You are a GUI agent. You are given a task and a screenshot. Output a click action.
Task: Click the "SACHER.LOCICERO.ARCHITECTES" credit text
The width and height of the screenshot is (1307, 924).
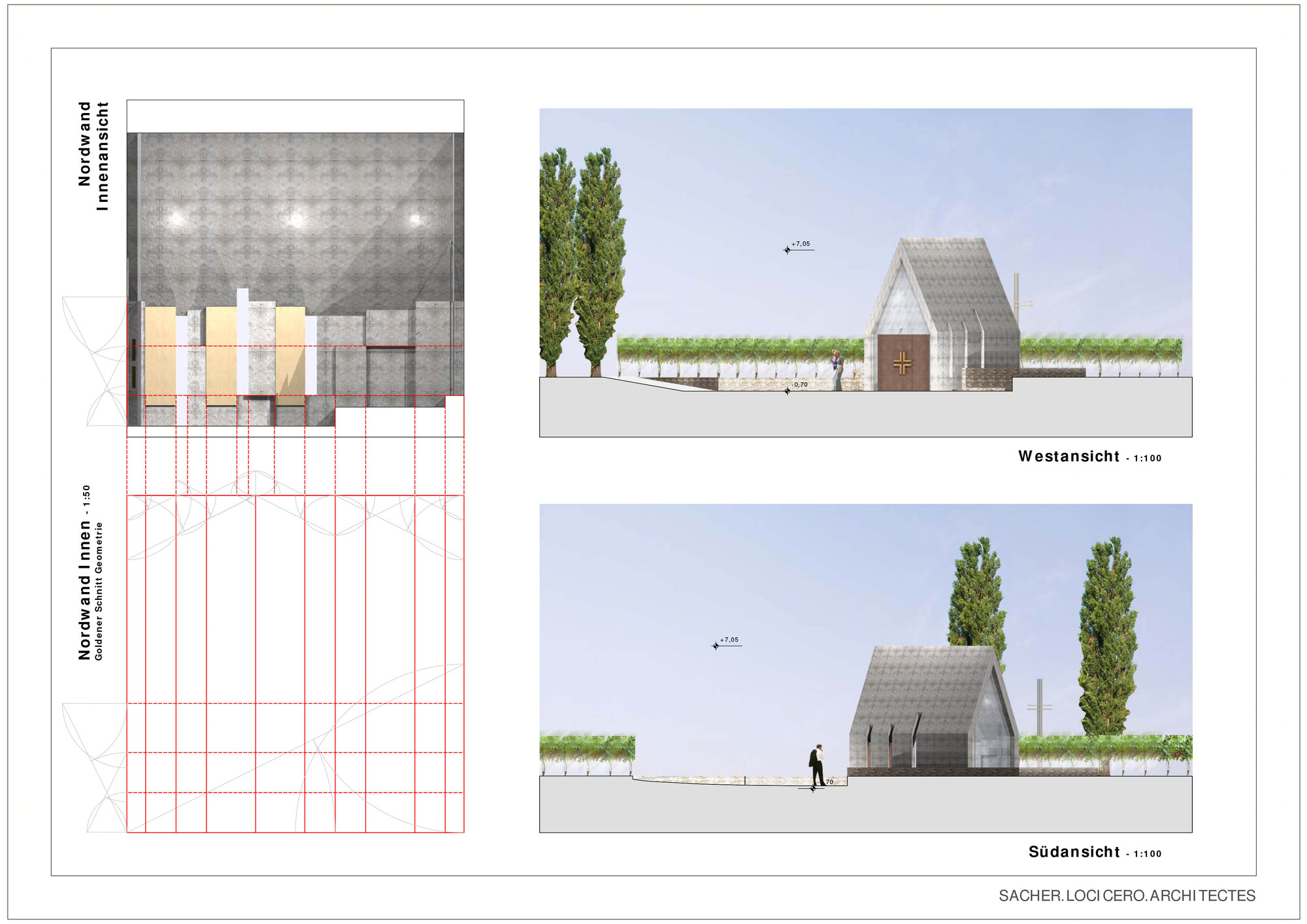1127,895
